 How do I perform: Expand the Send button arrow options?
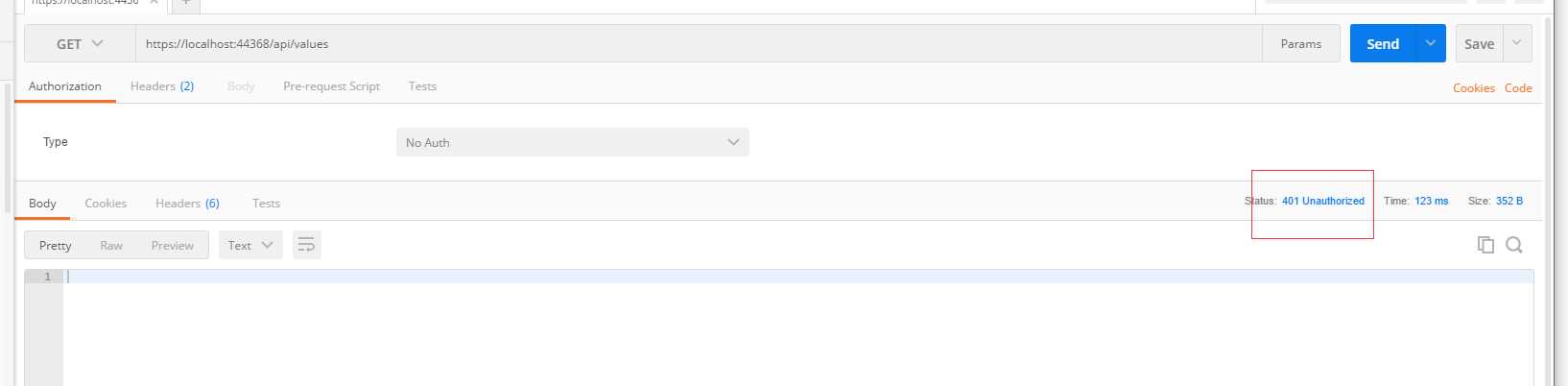1431,44
